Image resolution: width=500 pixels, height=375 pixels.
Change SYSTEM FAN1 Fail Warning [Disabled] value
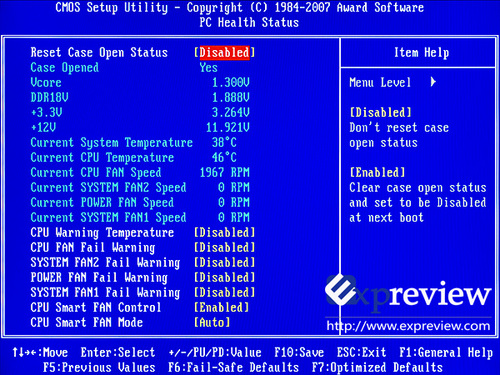pos(225,293)
